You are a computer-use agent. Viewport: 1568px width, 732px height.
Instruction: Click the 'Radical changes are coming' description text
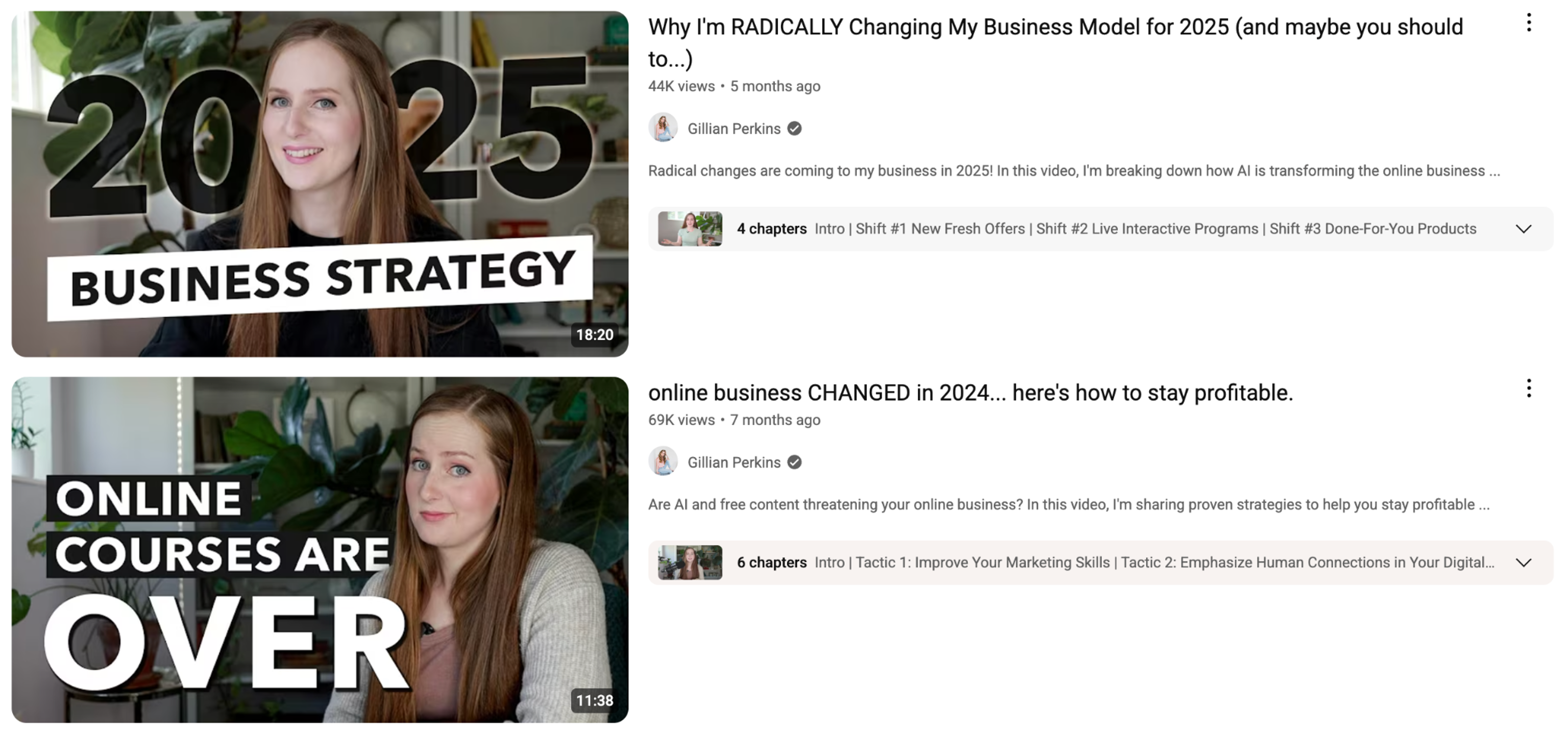click(1074, 171)
